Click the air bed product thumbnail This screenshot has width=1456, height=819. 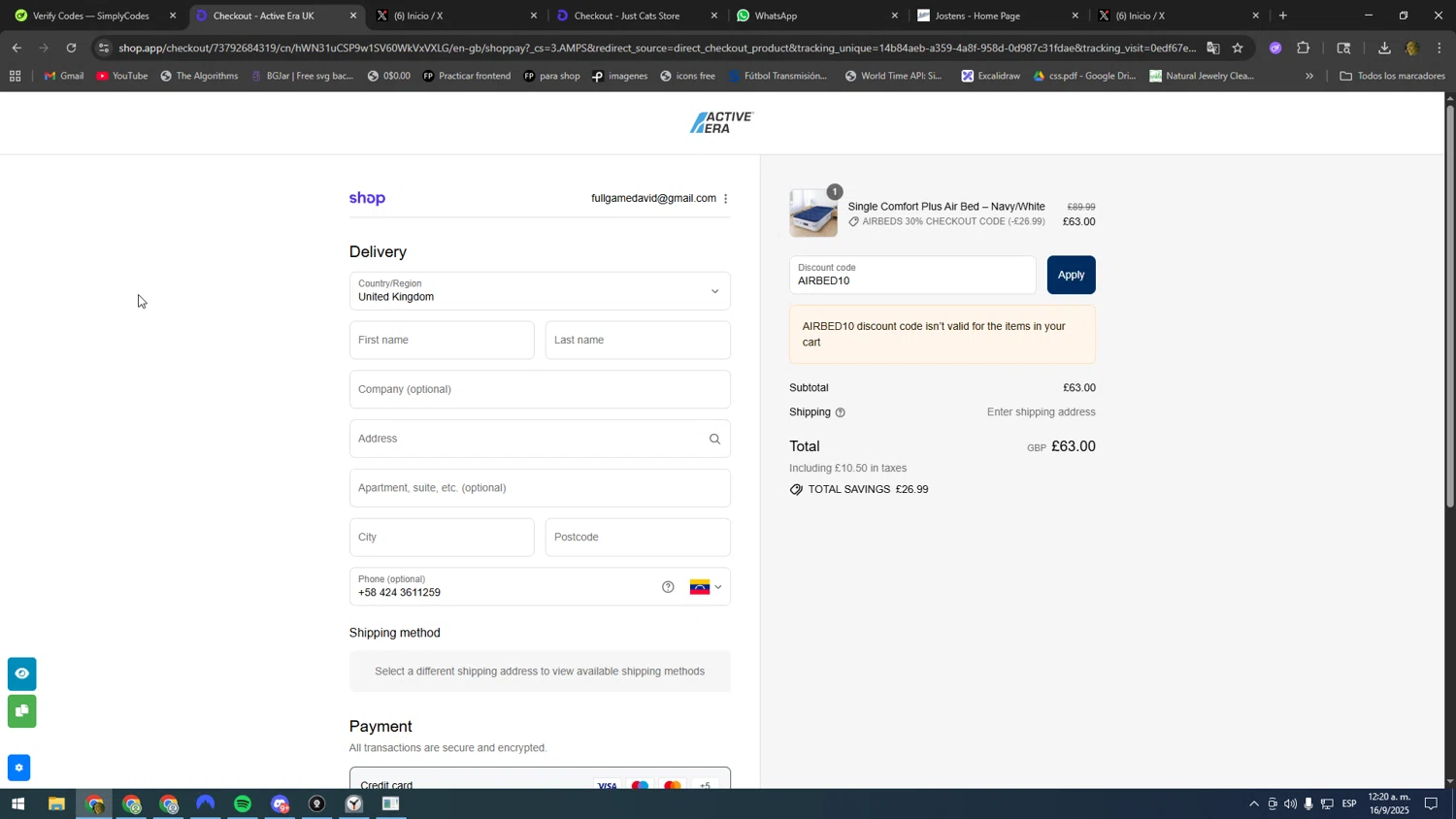pos(813,213)
